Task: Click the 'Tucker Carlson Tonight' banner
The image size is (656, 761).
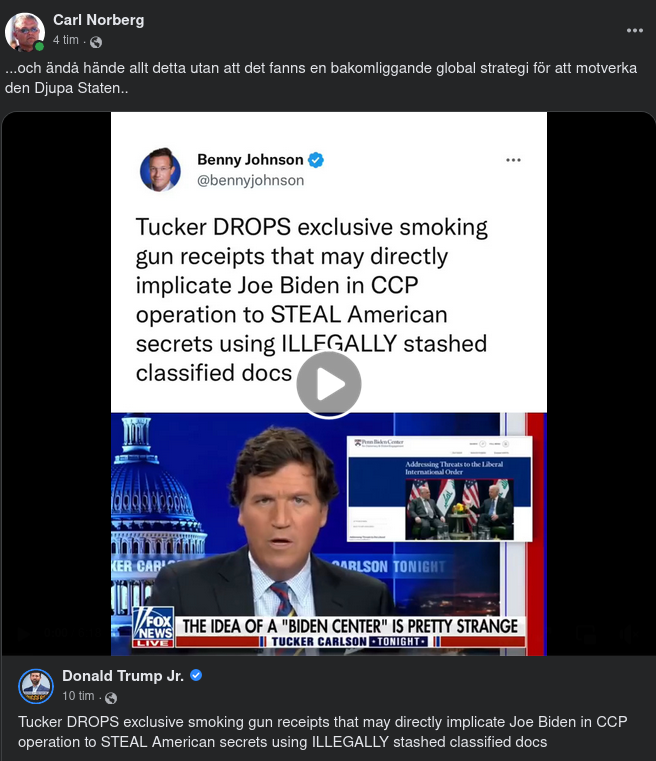Action: click(x=349, y=642)
